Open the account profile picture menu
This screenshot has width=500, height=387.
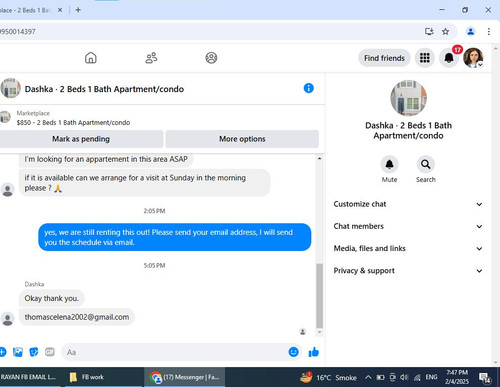click(473, 58)
